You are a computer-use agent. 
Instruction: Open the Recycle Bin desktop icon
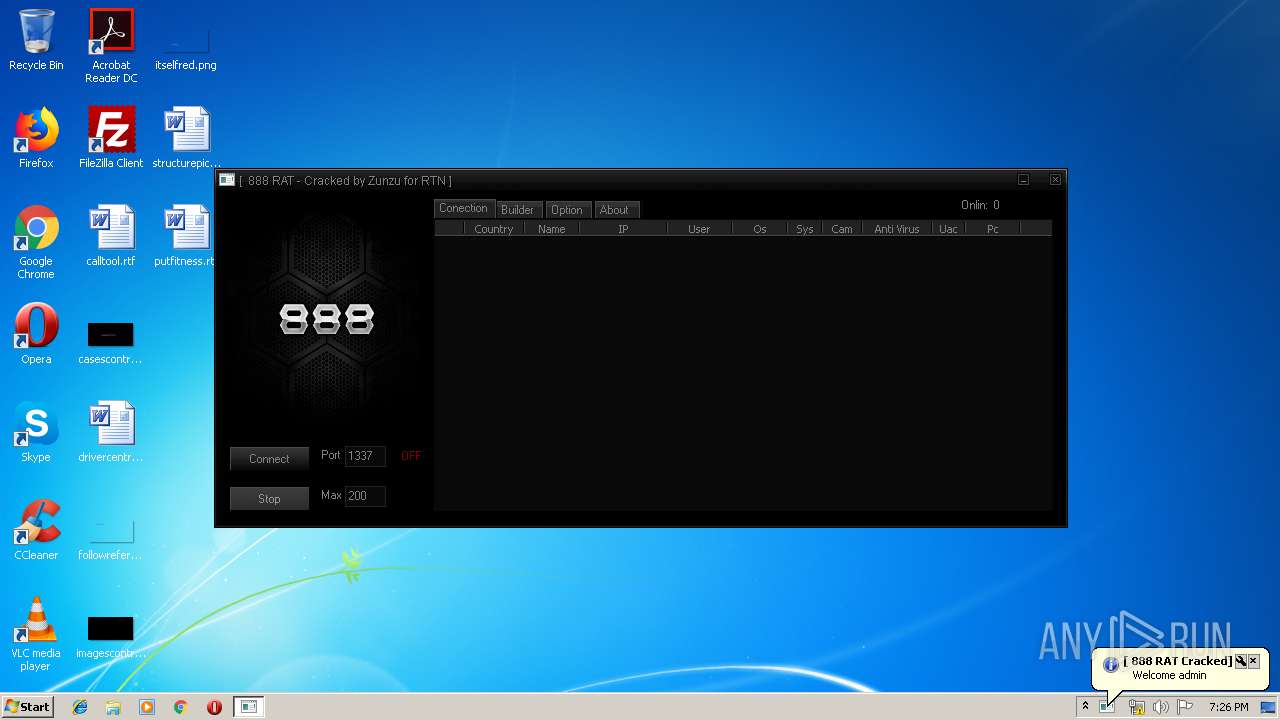[x=36, y=40]
